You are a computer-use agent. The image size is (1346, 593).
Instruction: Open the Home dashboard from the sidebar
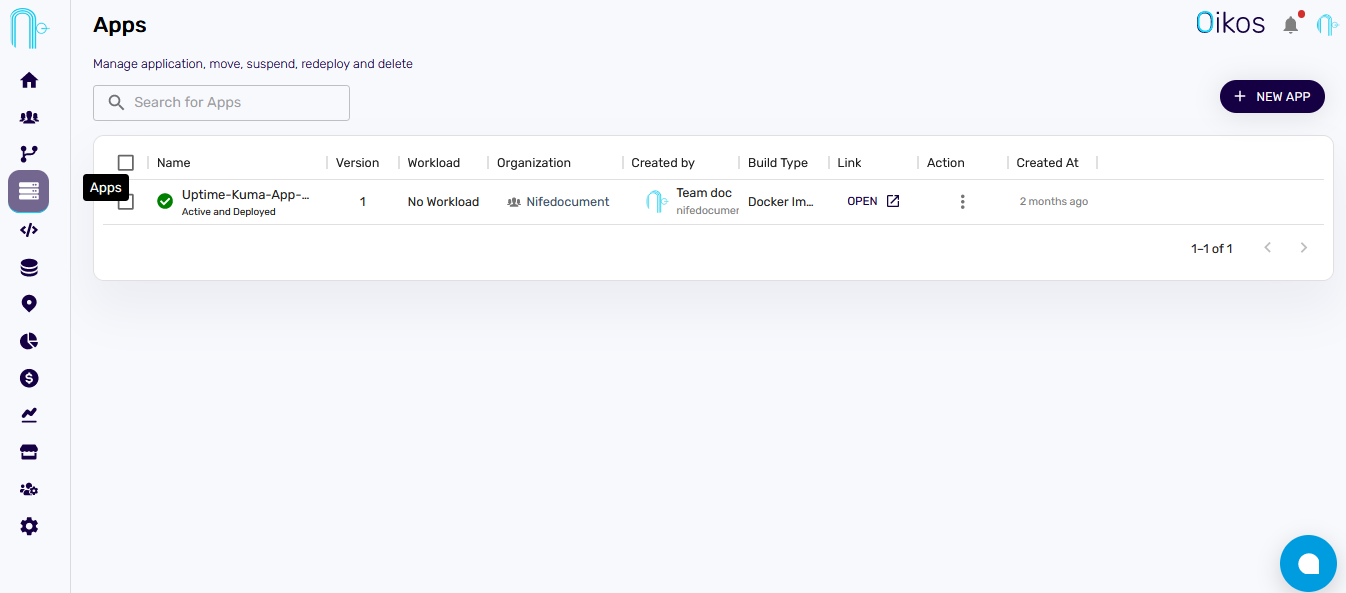pos(28,79)
